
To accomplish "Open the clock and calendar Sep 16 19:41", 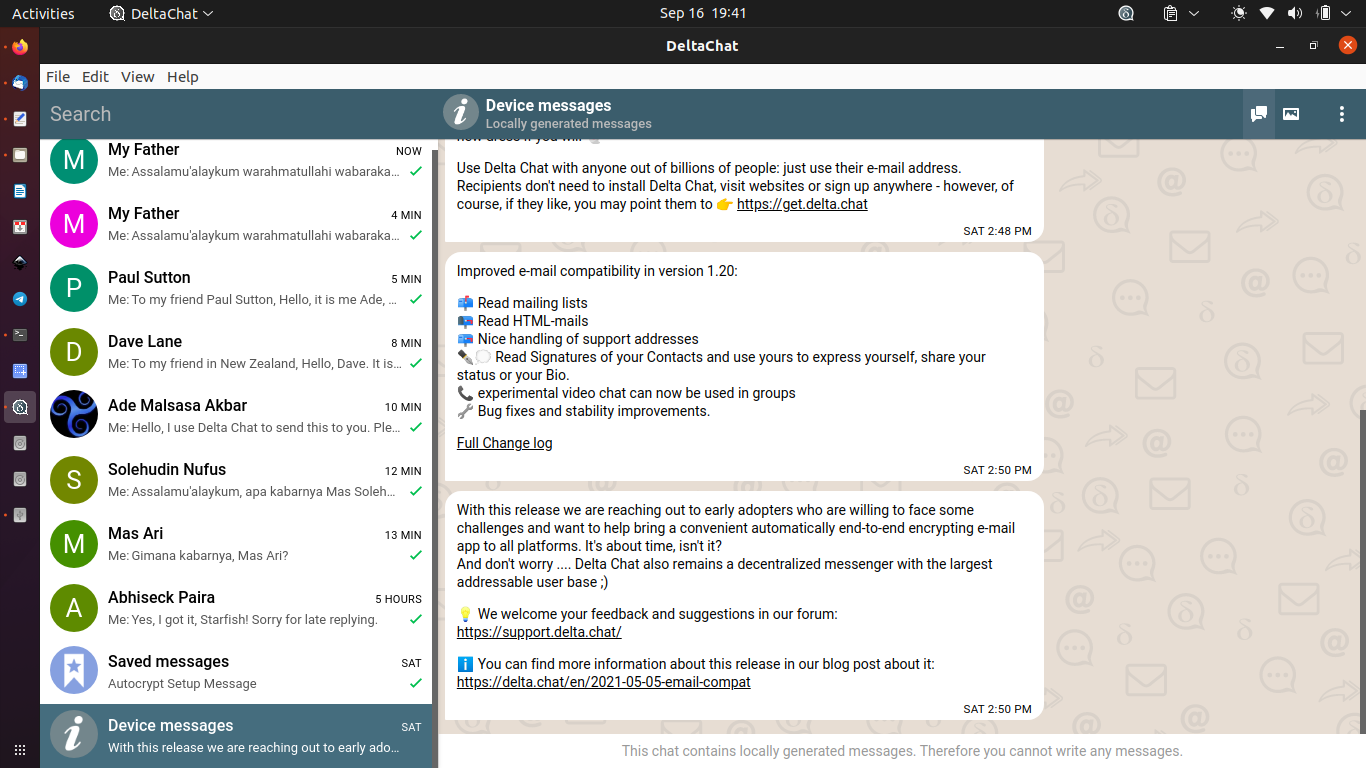I will click(703, 13).
